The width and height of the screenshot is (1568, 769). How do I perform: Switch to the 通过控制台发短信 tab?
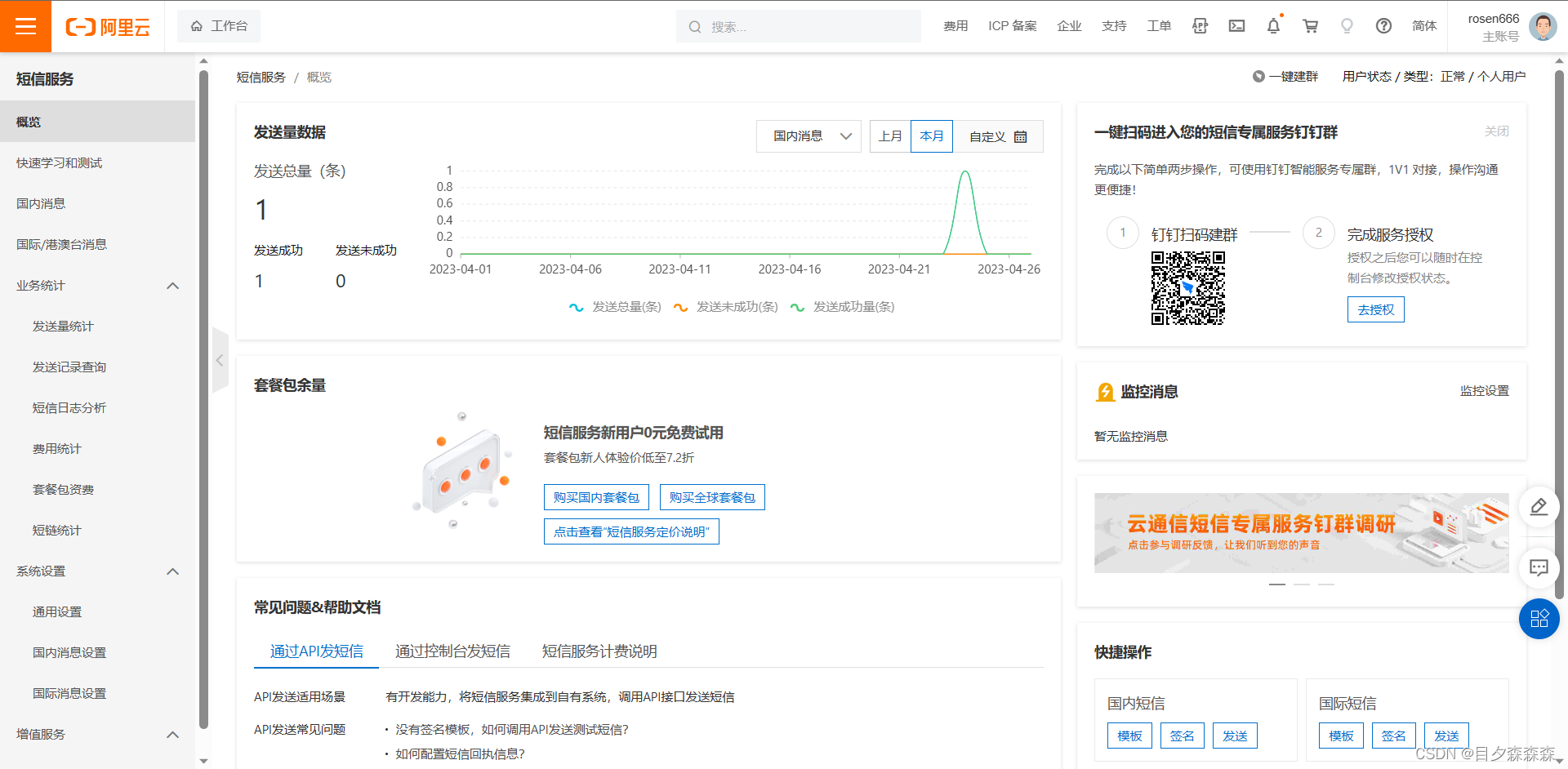pos(453,651)
